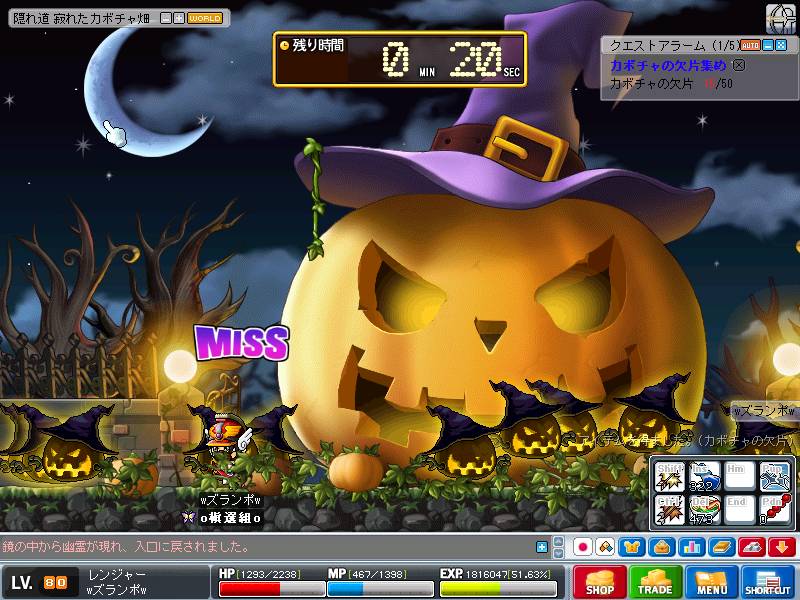Click the HP gauge bar
800x600 pixels.
pyautogui.click(x=272, y=589)
